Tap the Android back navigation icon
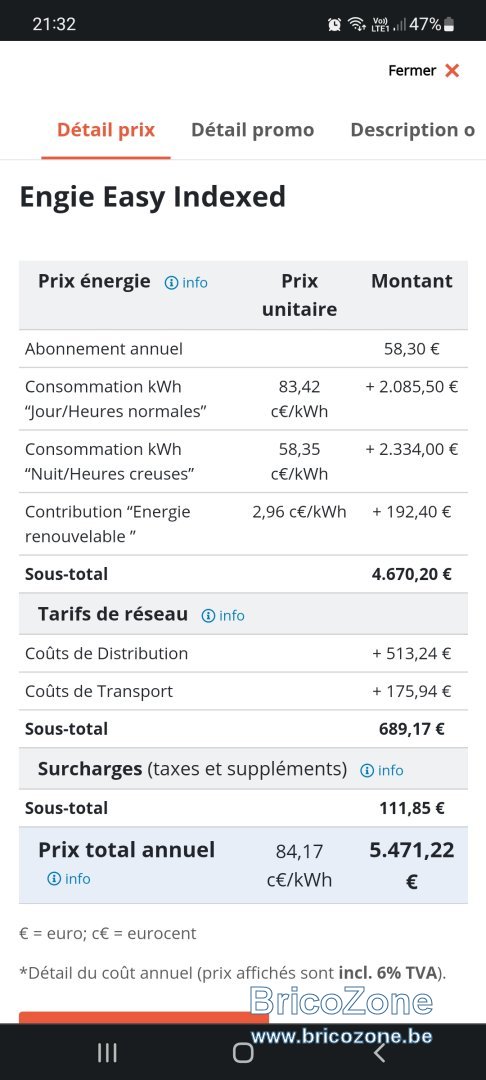Image resolution: width=486 pixels, height=1080 pixels. coord(378,1052)
